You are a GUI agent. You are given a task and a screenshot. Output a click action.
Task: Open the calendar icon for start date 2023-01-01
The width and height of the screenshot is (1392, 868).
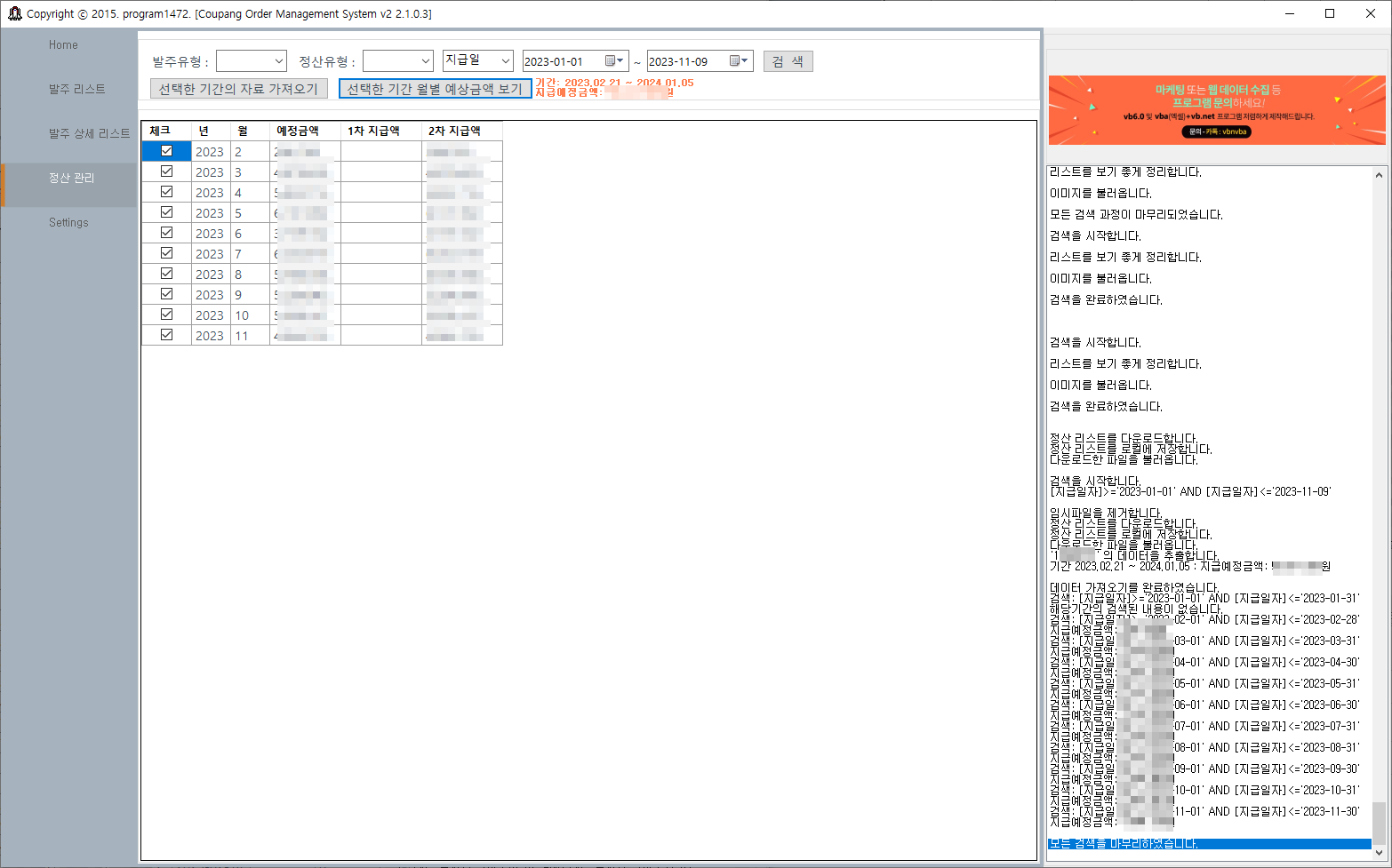(x=612, y=60)
